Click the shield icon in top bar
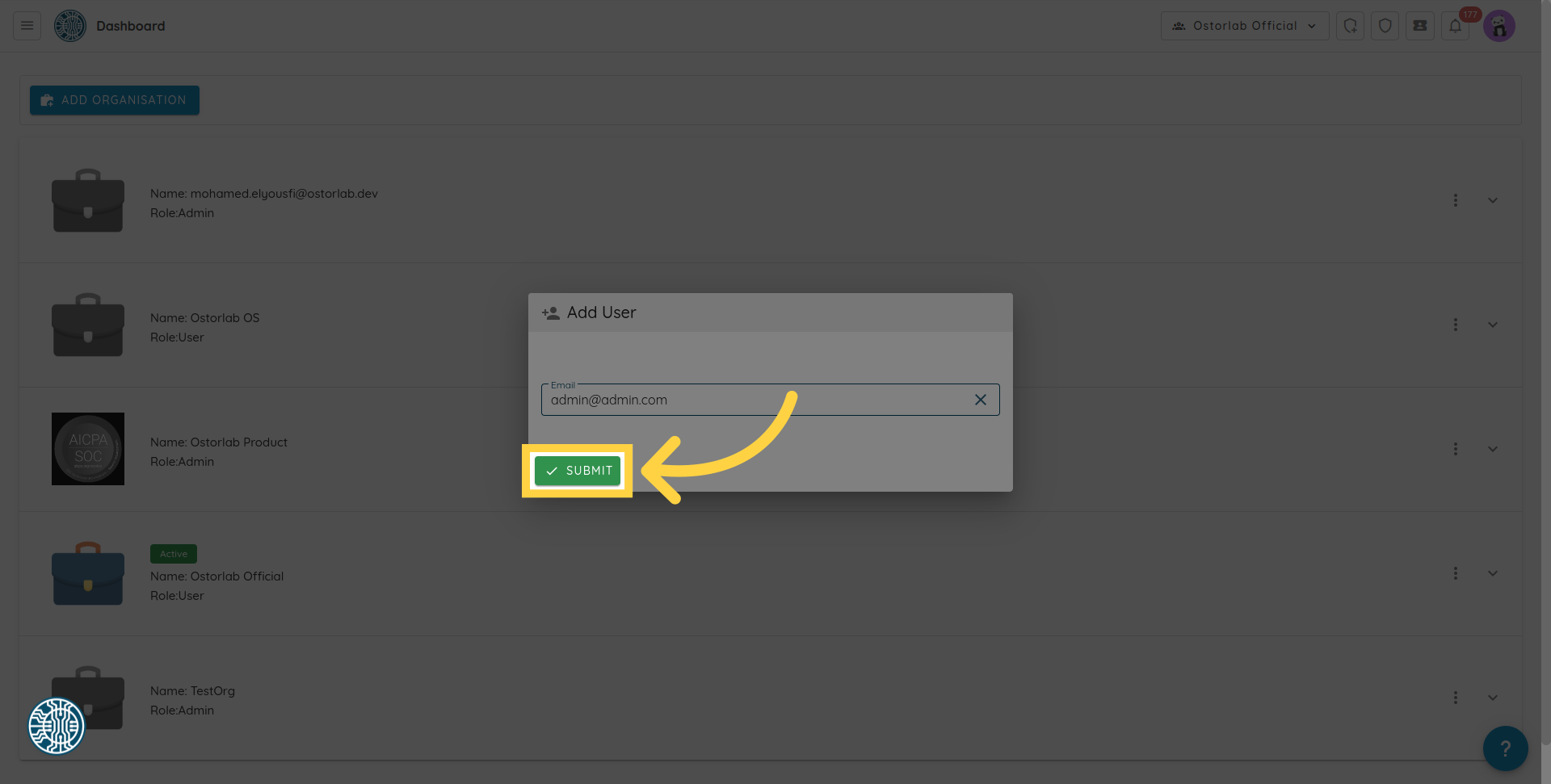This screenshot has height=784, width=1551. coord(1385,26)
